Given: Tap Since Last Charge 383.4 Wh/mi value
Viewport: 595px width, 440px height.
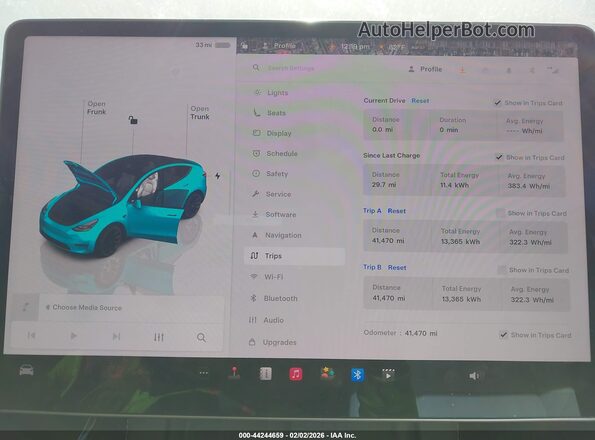Looking at the screenshot, I should pos(529,186).
